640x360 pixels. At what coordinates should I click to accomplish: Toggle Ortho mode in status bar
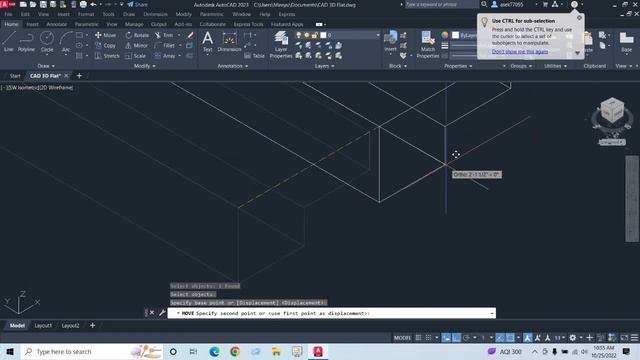click(x=456, y=338)
